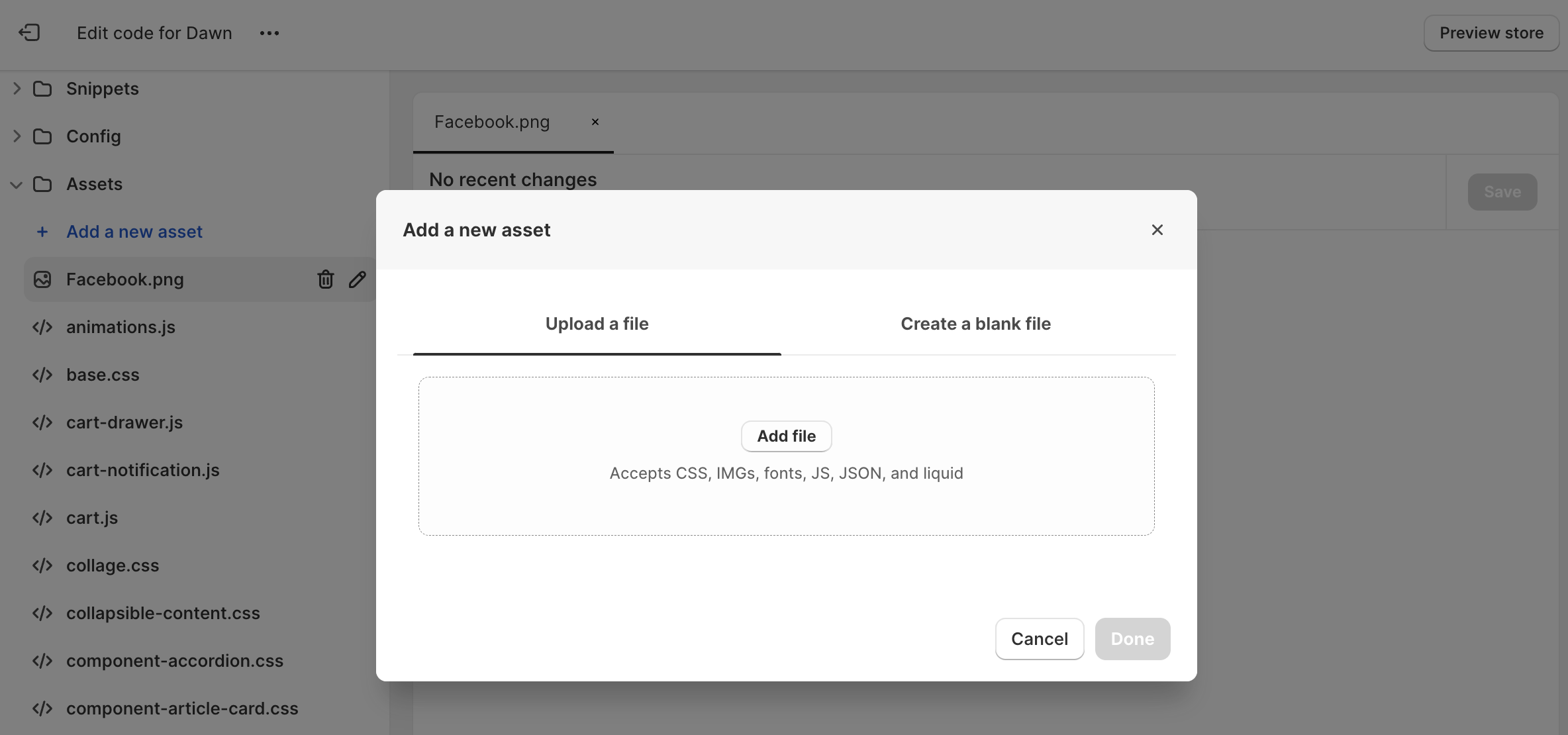
Task: Open component-article-card.css file
Action: point(182,709)
